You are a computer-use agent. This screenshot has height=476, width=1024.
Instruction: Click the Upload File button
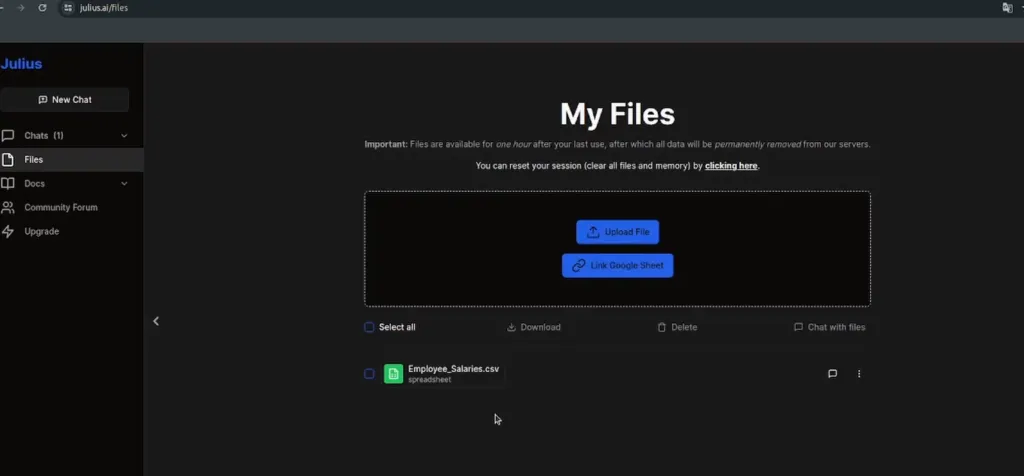pyautogui.click(x=617, y=232)
